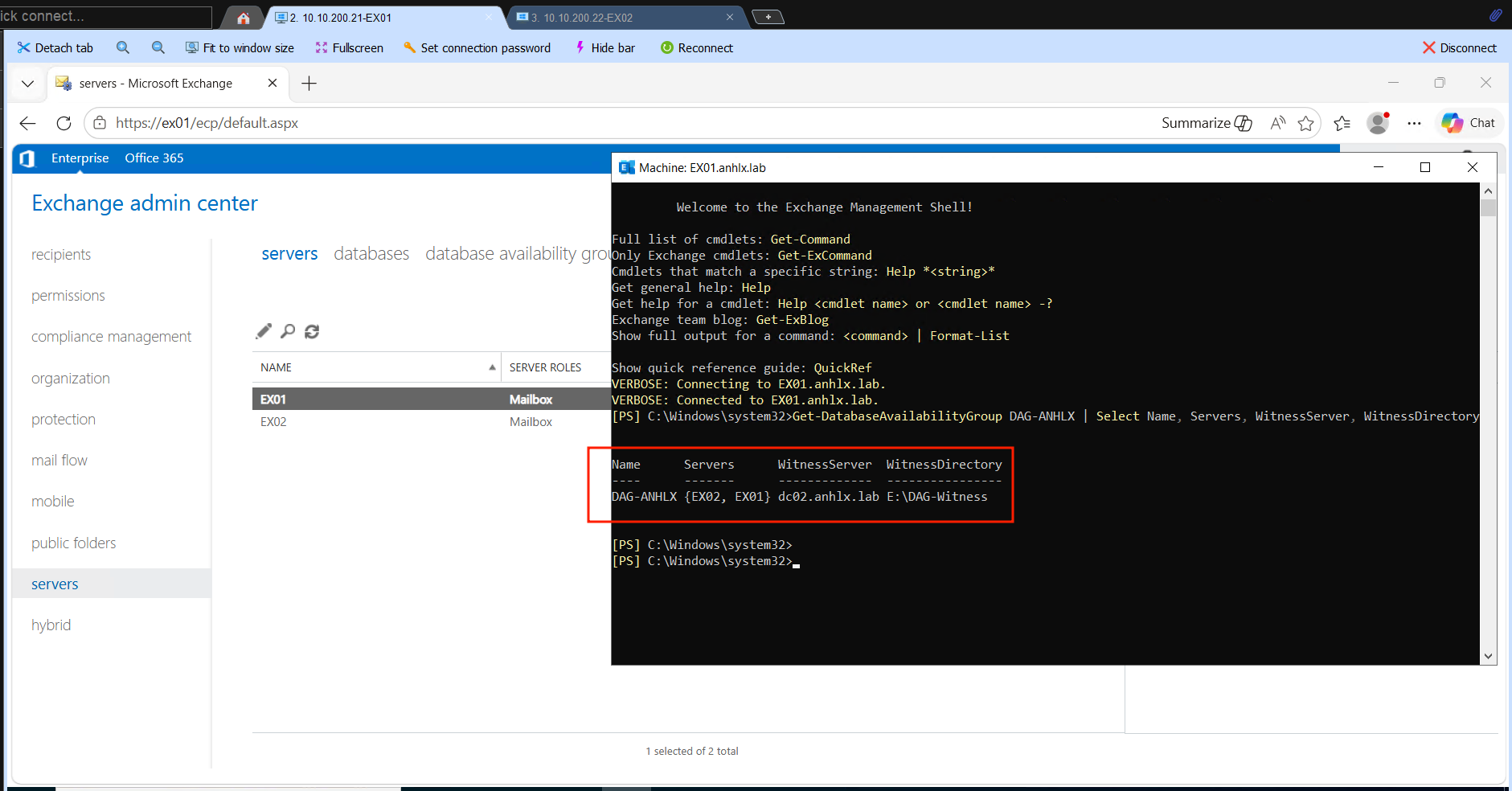This screenshot has width=1512, height=791.
Task: Go back in the browser
Action: 27,123
